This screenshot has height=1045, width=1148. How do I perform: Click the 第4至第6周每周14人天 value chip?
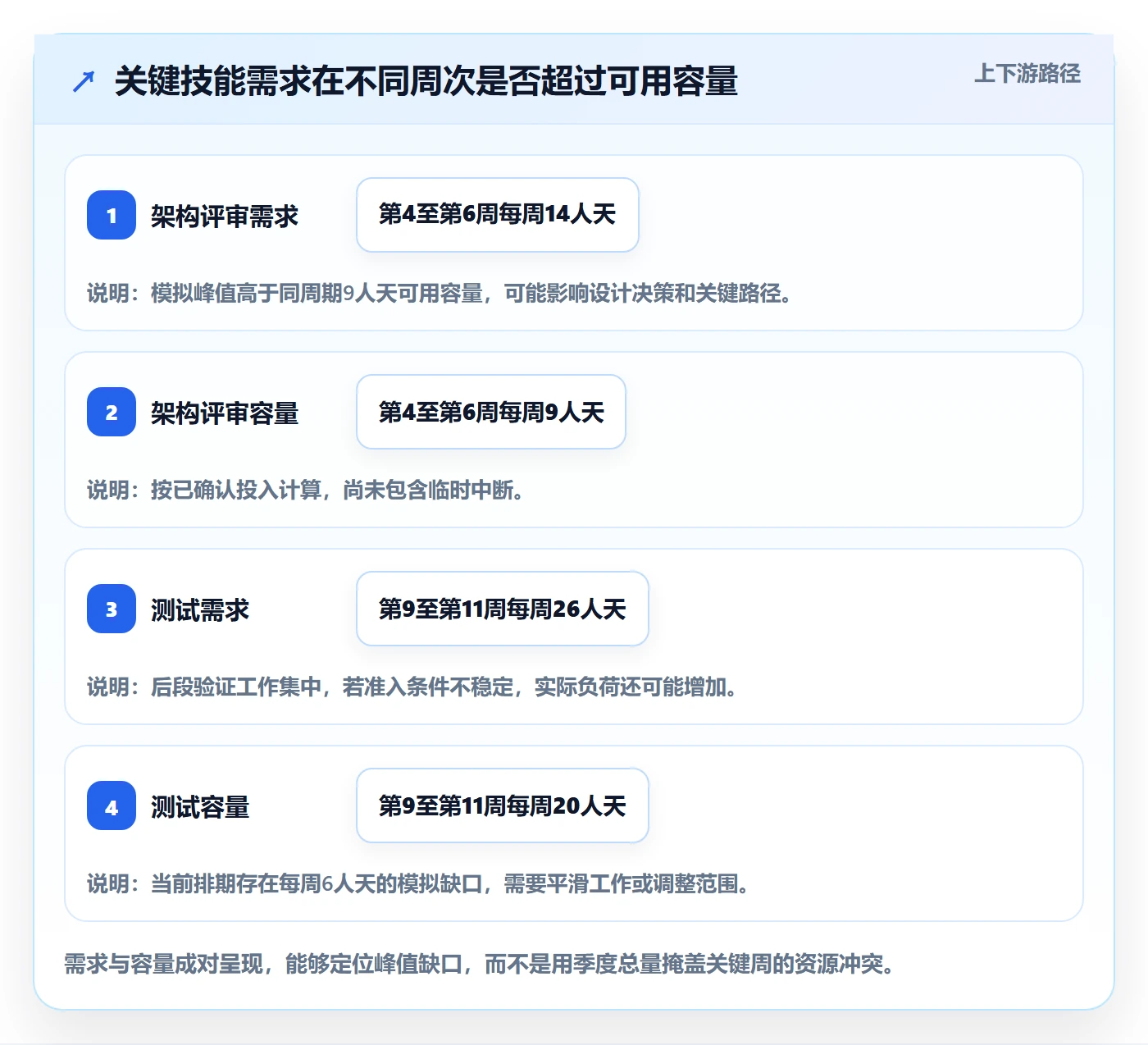tap(498, 215)
